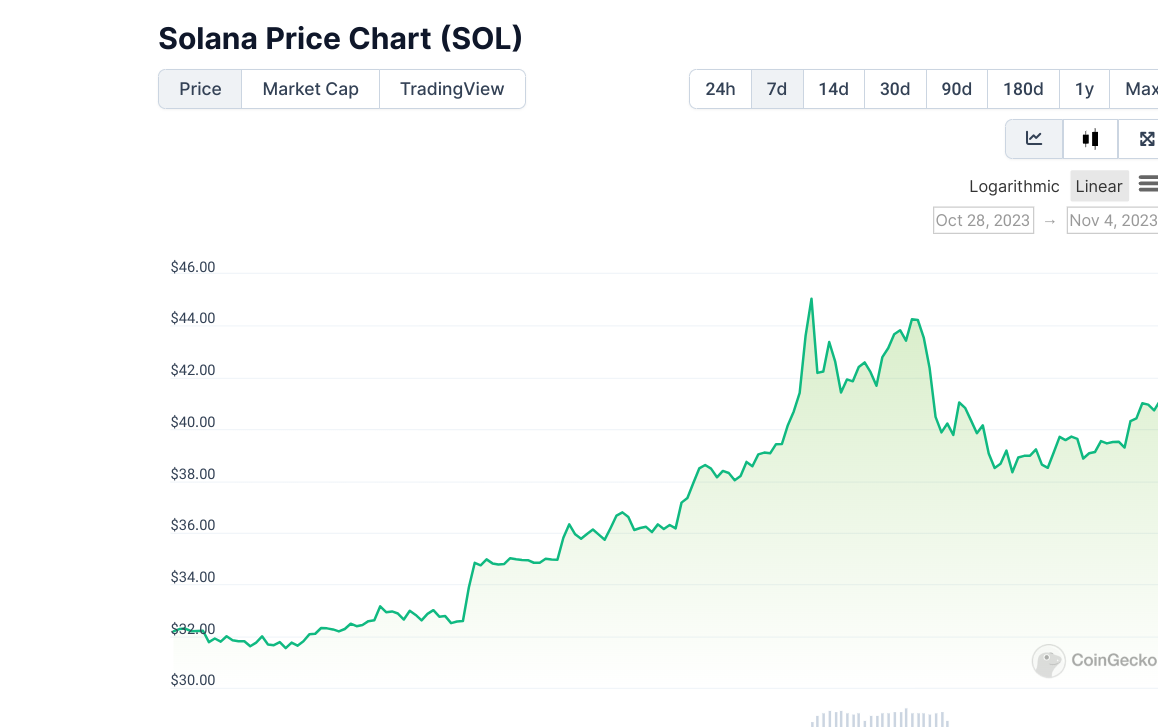
Task: Open the TradingView tab
Action: [x=452, y=89]
